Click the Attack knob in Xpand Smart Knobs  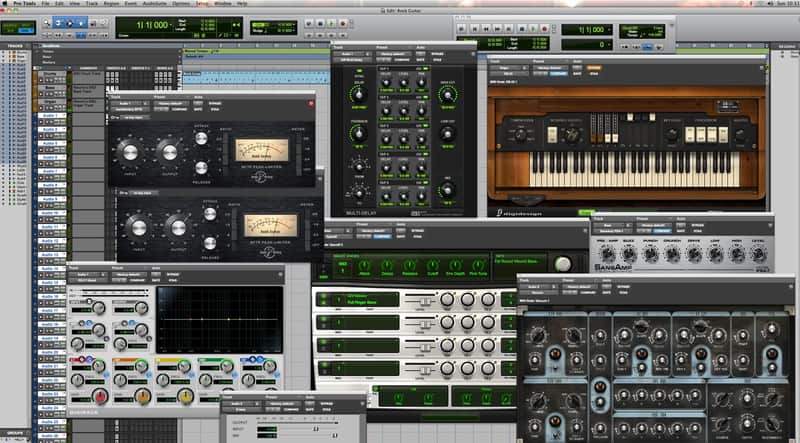(364, 265)
